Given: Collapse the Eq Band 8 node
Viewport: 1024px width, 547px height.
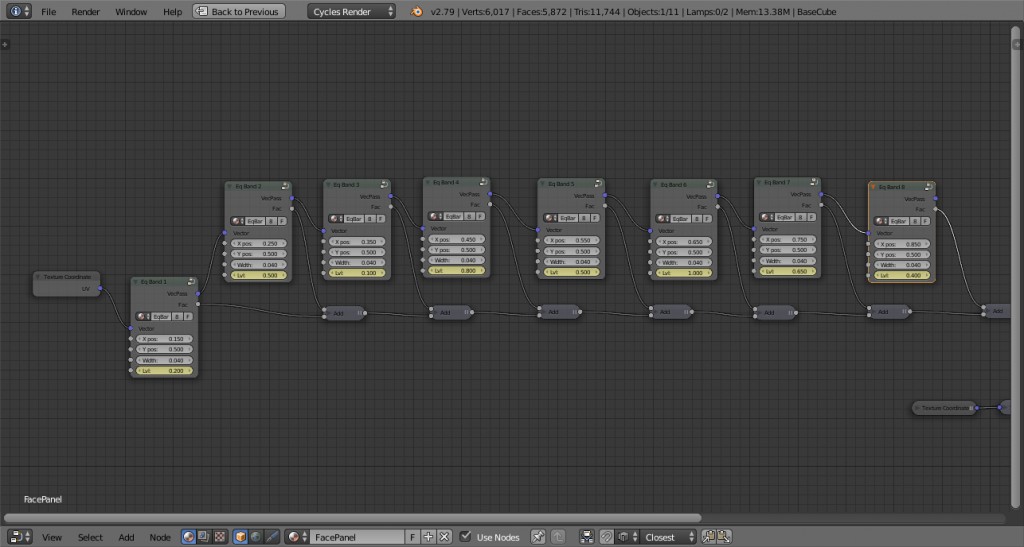Looking at the screenshot, I should click(873, 187).
